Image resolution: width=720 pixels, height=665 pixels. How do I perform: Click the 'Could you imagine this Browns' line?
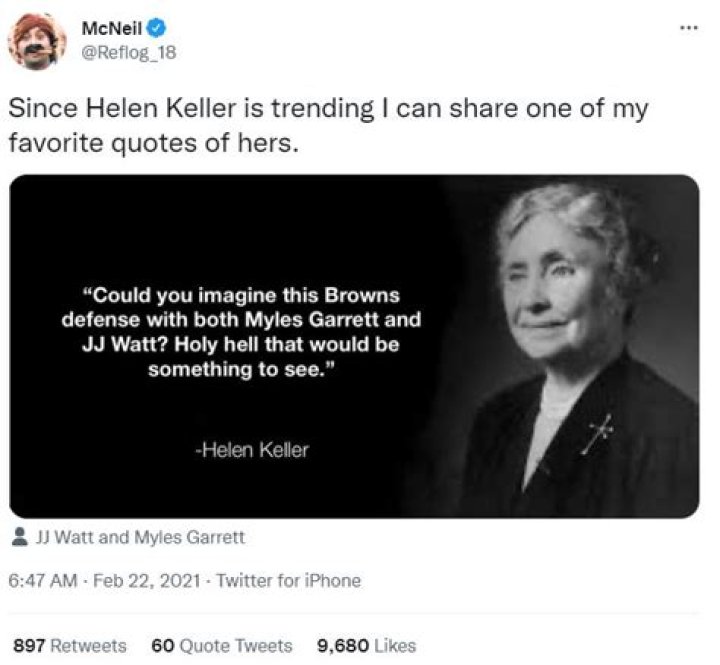tap(241, 296)
